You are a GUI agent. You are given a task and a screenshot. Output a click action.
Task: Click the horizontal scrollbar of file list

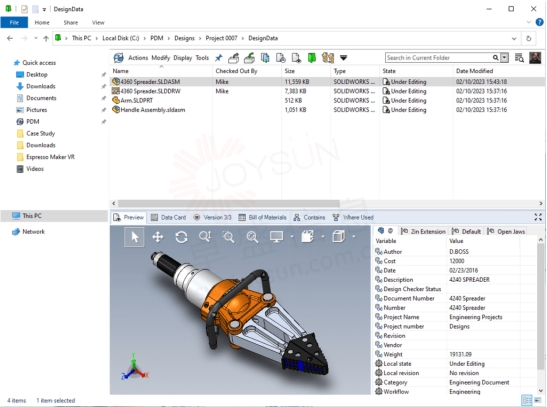[x=228, y=203]
